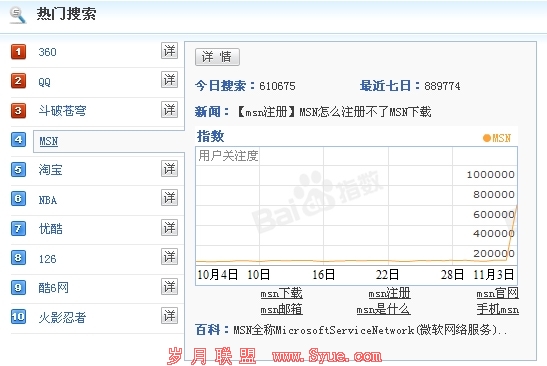Expand 详 details for 酷6网
This screenshot has width=547, height=366.
[170, 286]
